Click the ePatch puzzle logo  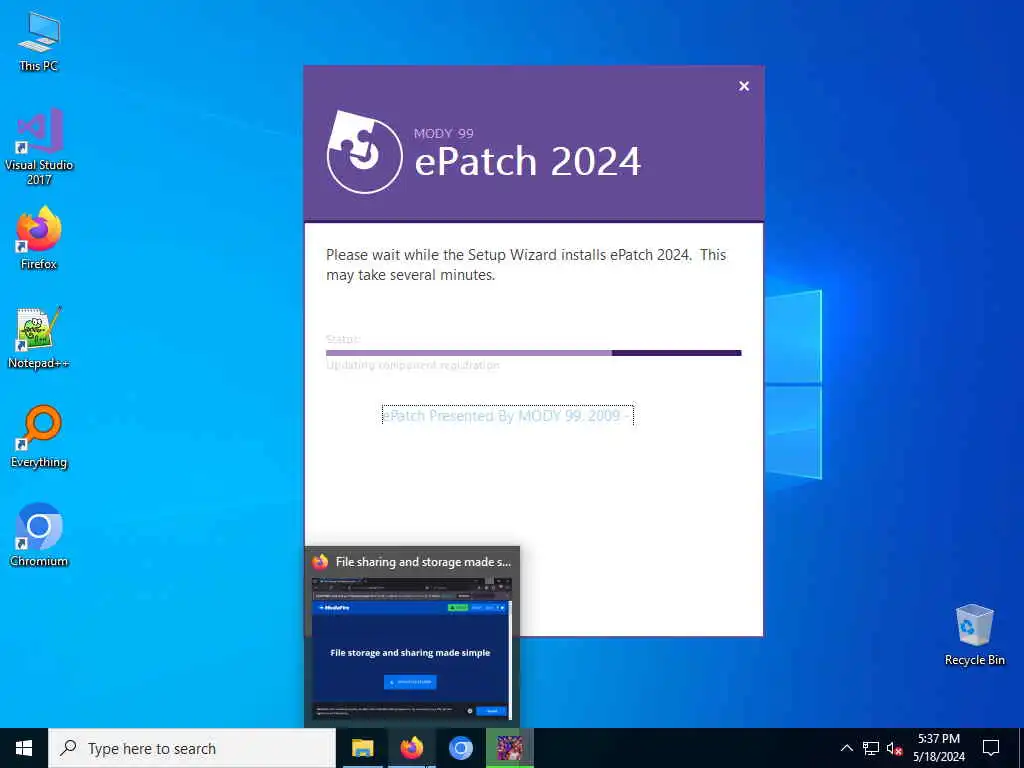364,152
